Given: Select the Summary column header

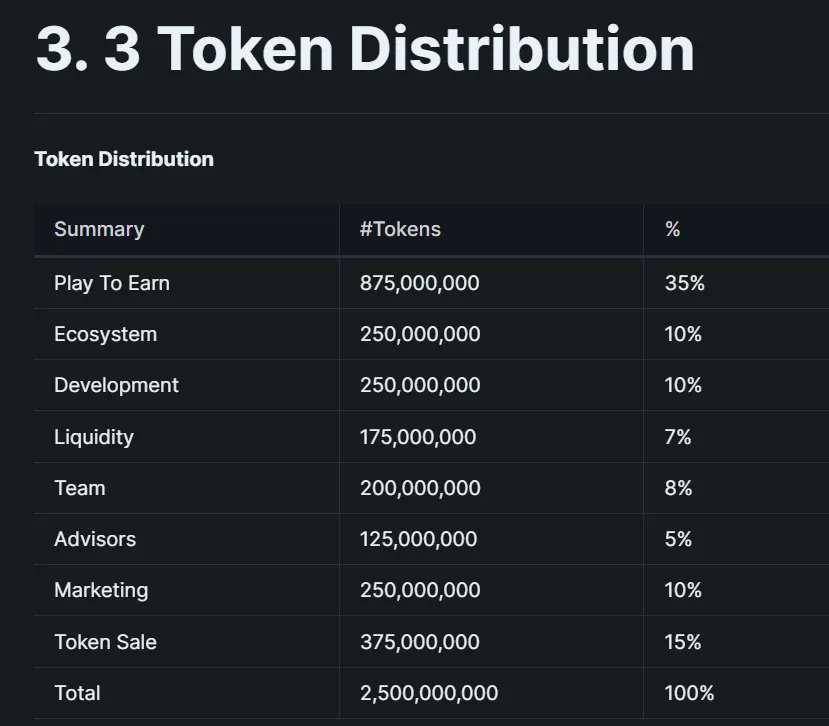Looking at the screenshot, I should point(99,229).
